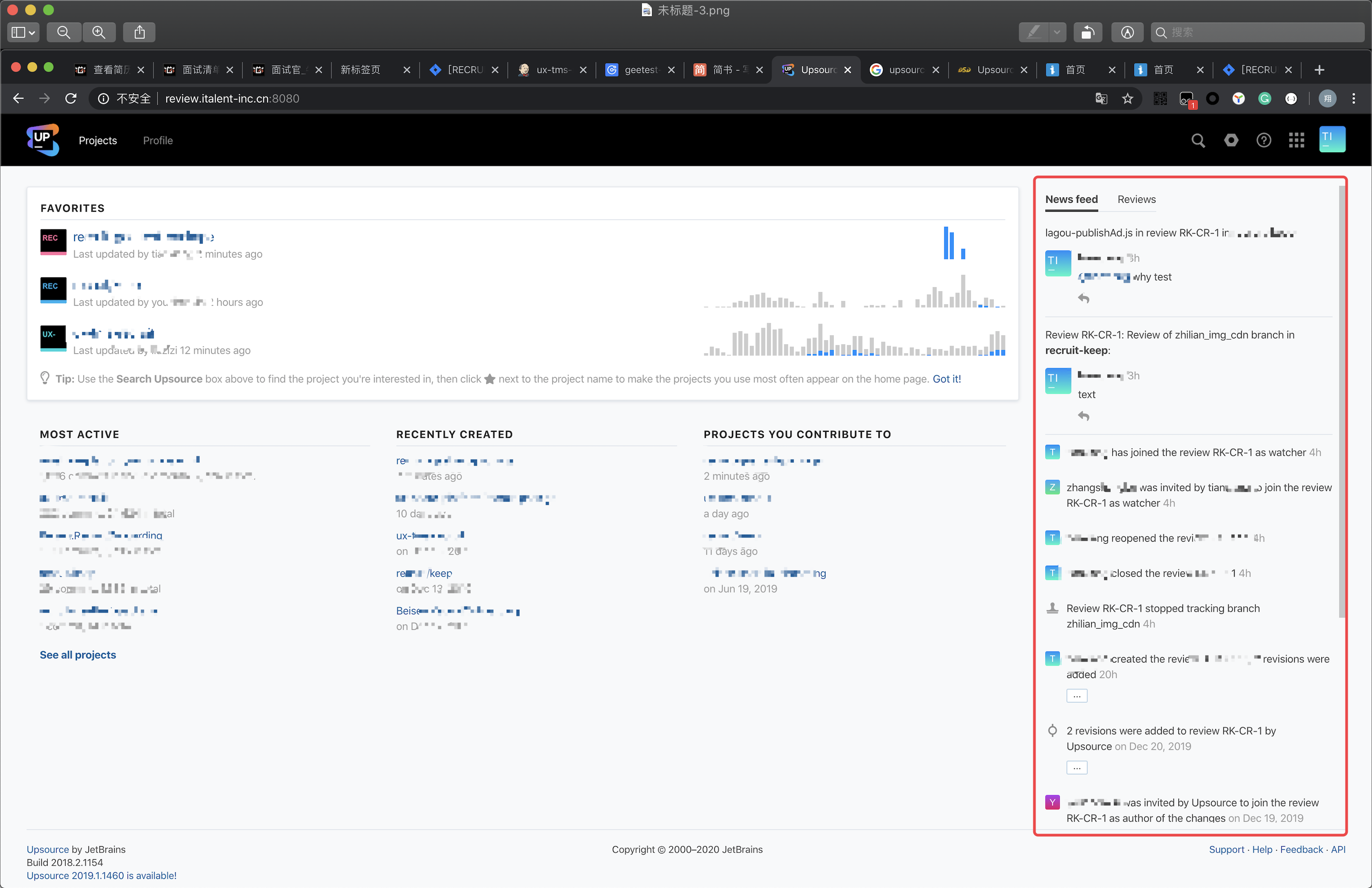Open the highlight pen options dropdown arrow

pyautogui.click(x=1057, y=32)
